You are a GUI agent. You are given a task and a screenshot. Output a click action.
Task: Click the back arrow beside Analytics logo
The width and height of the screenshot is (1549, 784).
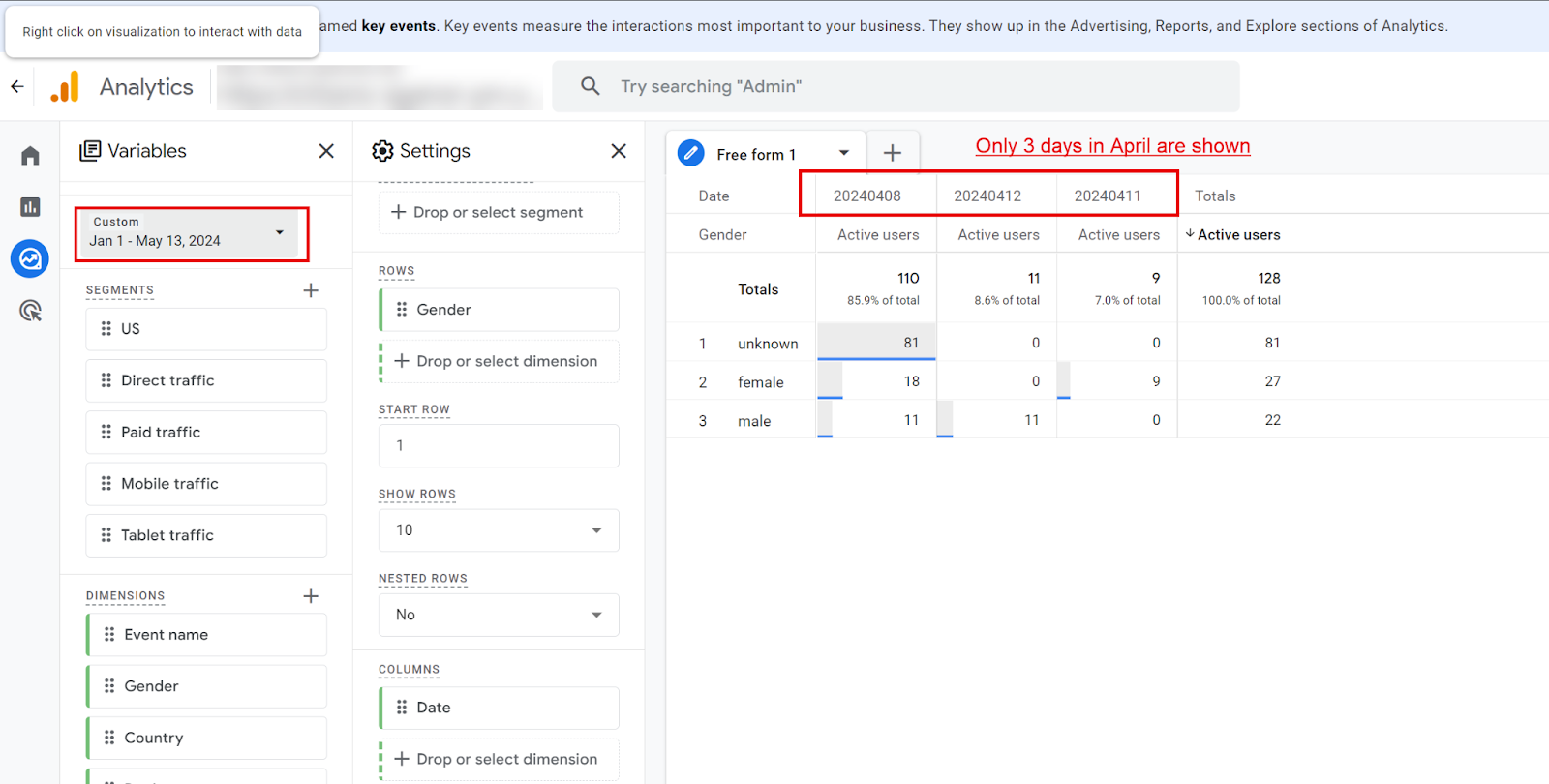17,86
